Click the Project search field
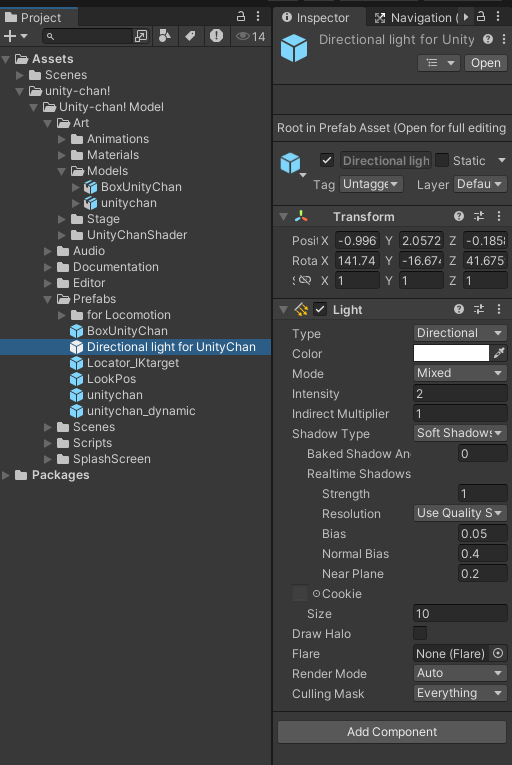This screenshot has height=765, width=512. pos(87,36)
